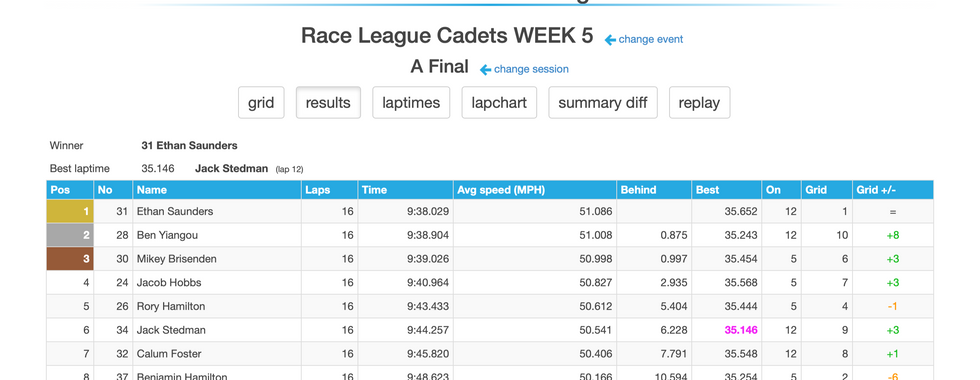Click the gold first-place position cell
Screen dimensions: 980x380
click(x=70, y=211)
